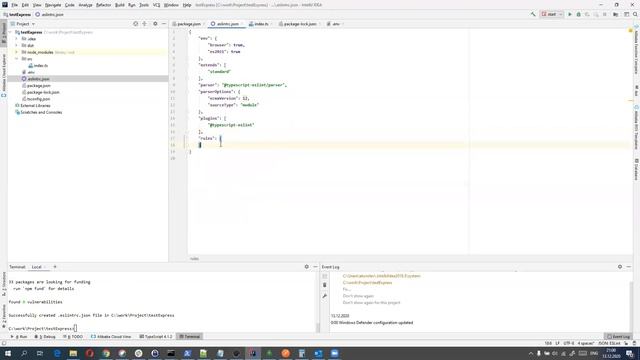Viewport: 640px width, 360px height.
Task: Click the Windows taskbar search icon
Action: pyautogui.click(x=24, y=353)
